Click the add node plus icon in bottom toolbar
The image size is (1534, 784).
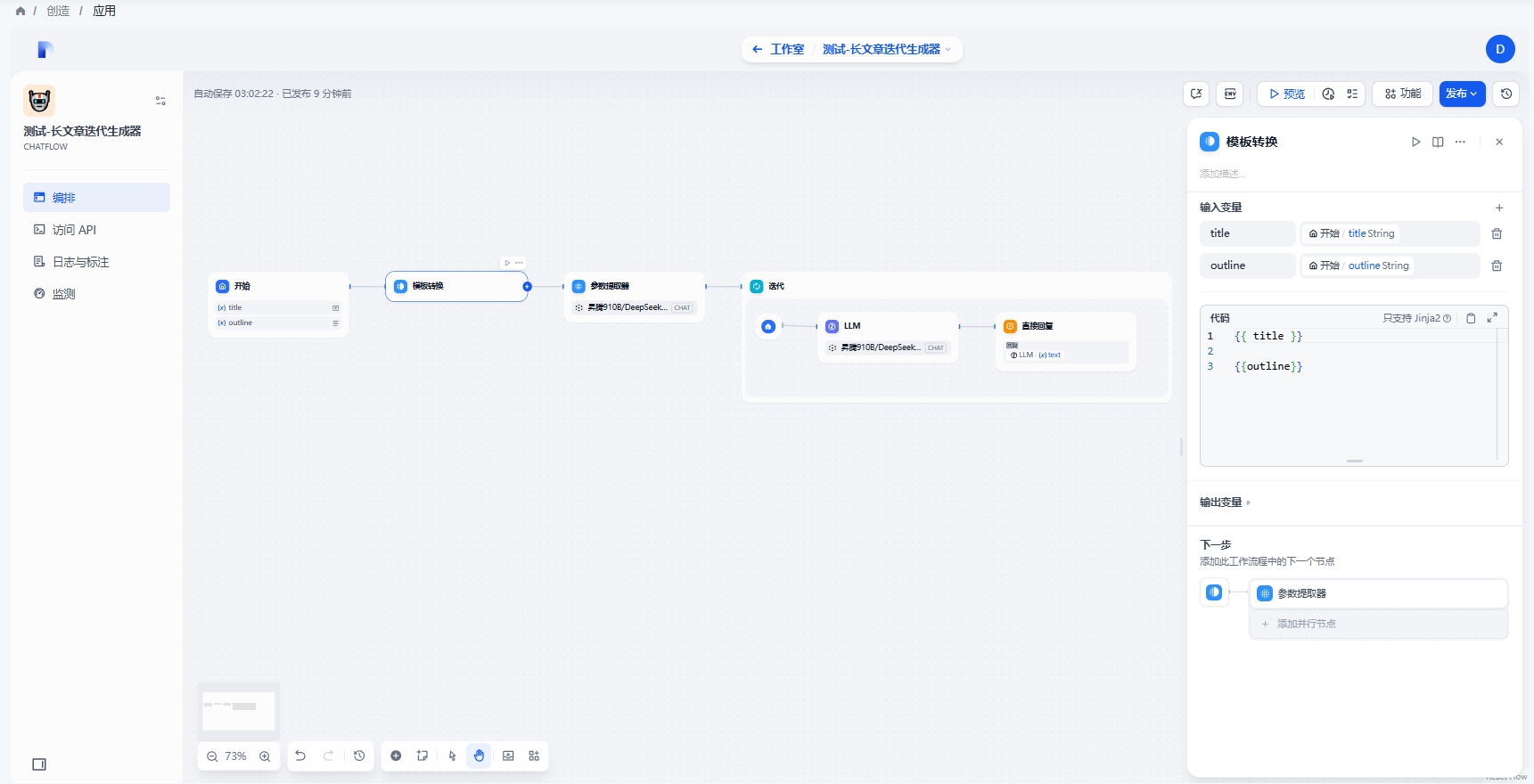[396, 755]
